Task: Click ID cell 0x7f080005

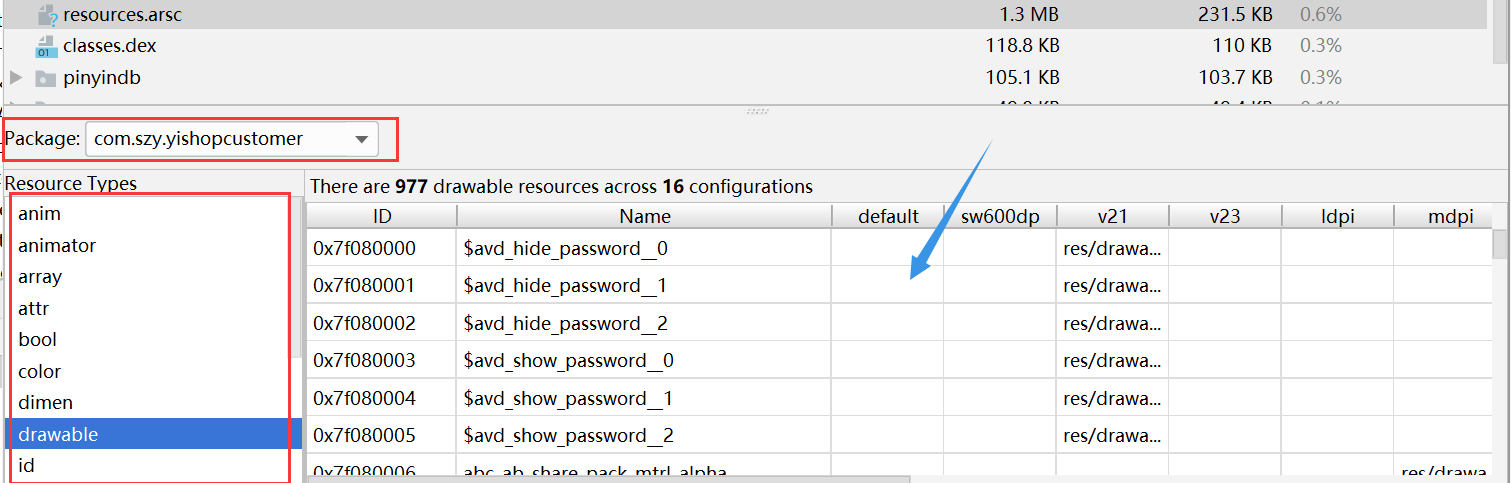Action: (382, 435)
